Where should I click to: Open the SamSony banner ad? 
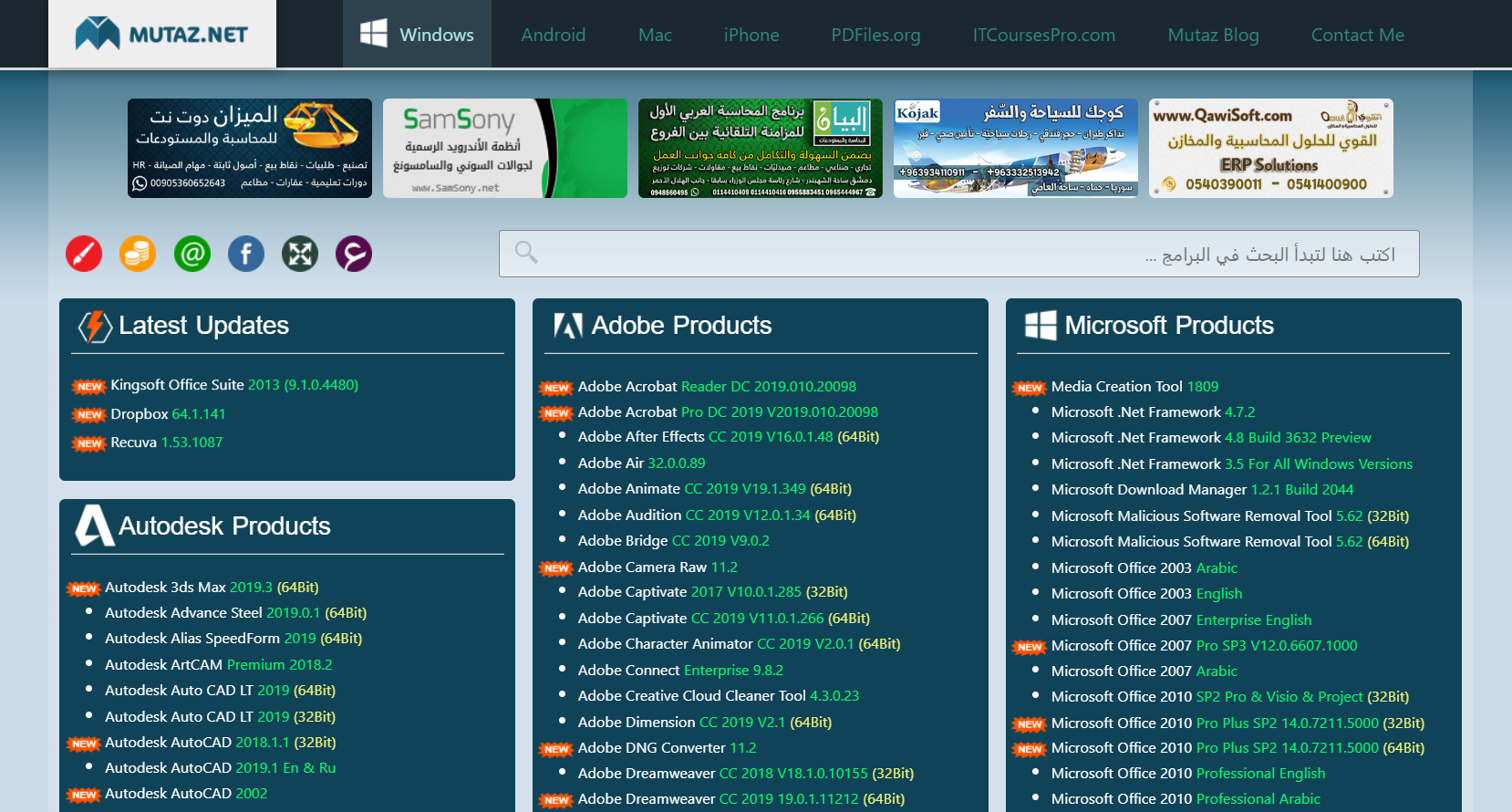[x=505, y=148]
